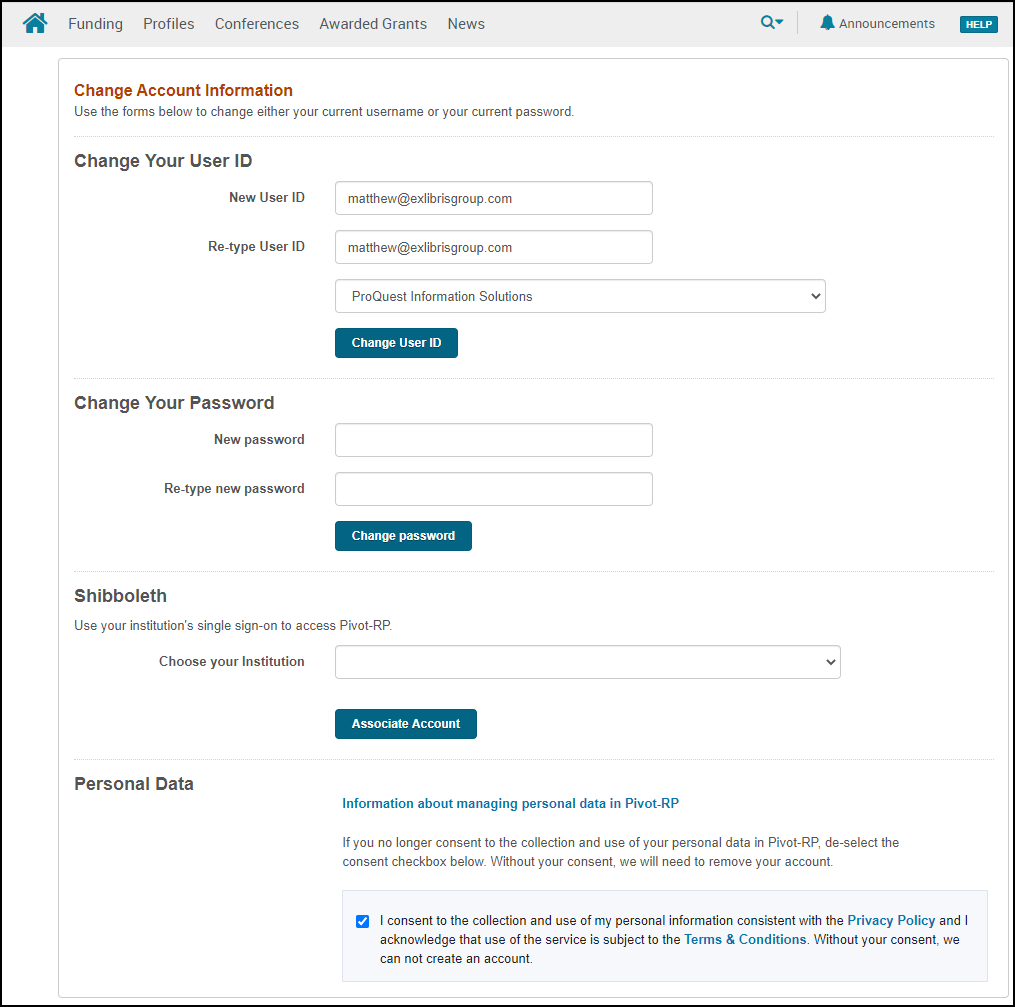Open the Choose your Institution dropdown
Image resolution: width=1015 pixels, height=1007 pixels.
(587, 662)
